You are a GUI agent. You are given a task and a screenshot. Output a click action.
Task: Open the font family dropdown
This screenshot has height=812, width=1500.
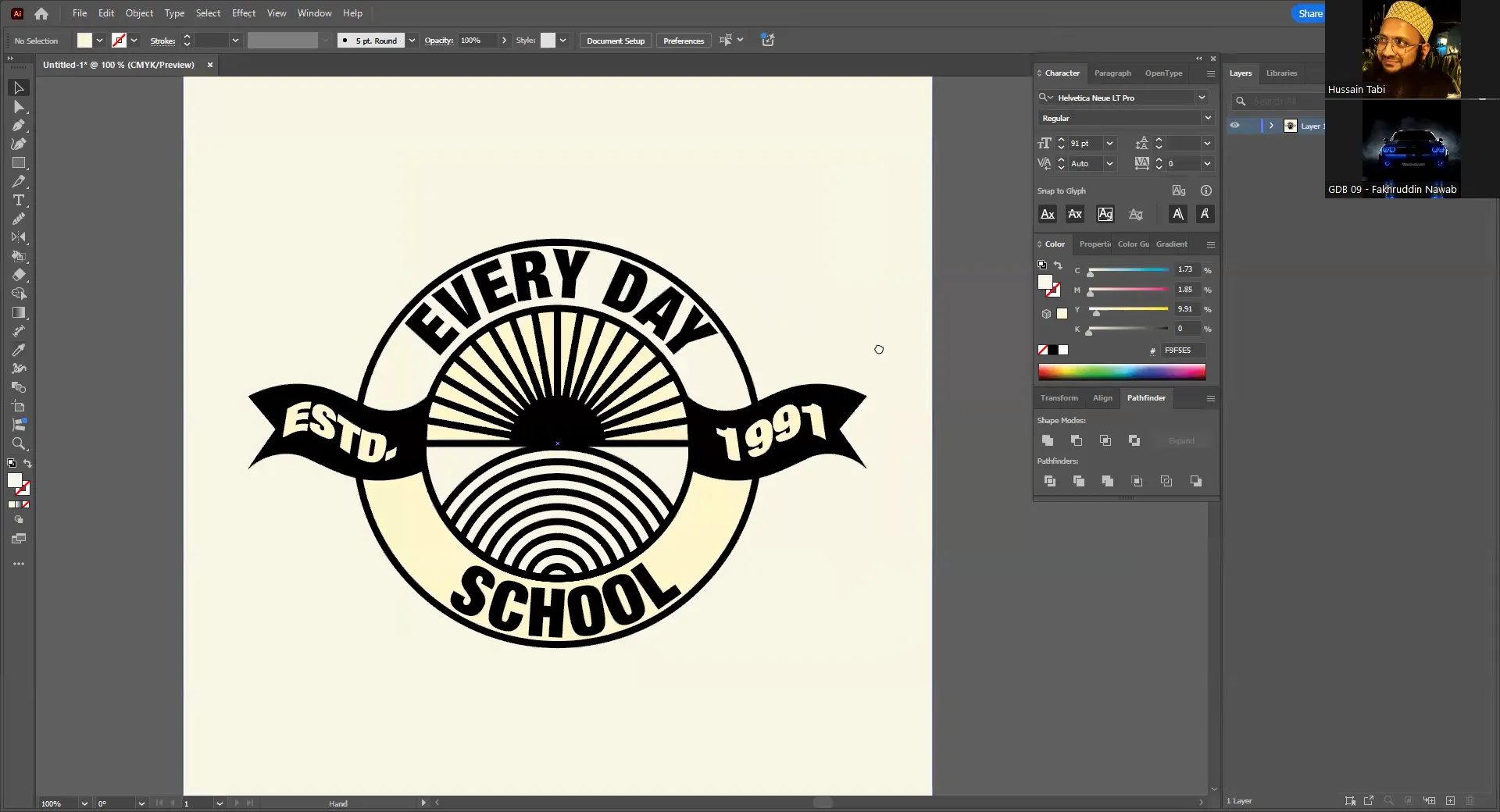point(1202,98)
